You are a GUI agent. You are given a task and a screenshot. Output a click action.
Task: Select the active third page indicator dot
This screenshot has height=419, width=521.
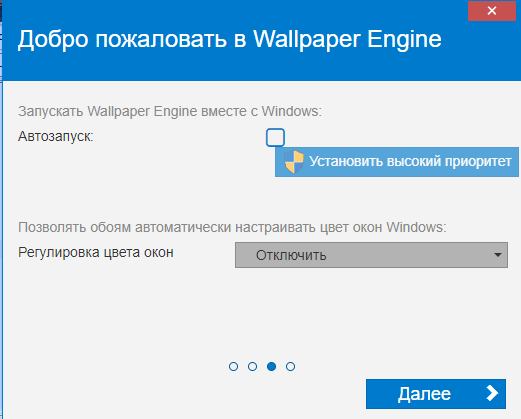[x=271, y=367]
